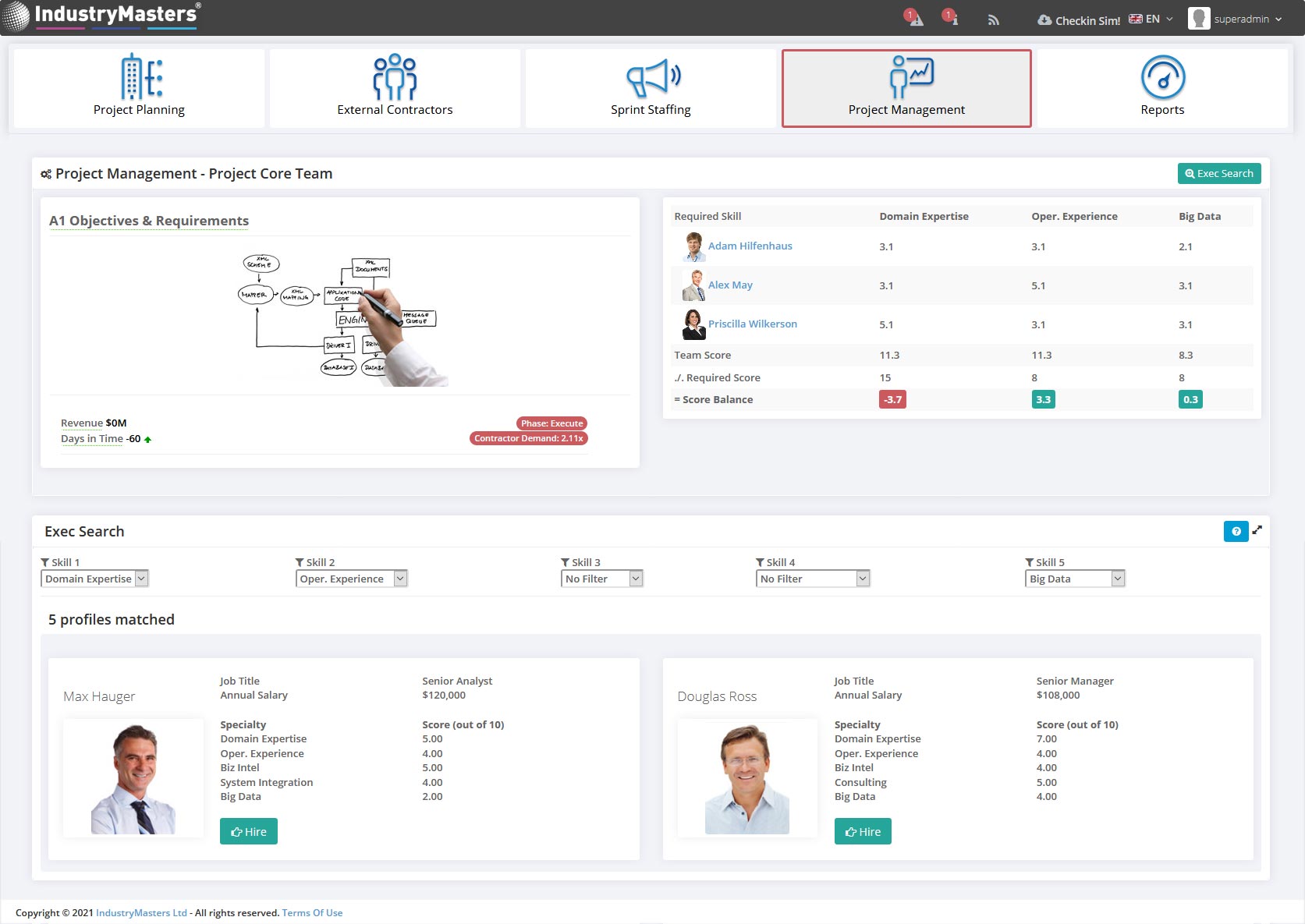1305x924 pixels.
Task: Expand the Exec Search panel fullscreen
Action: pyautogui.click(x=1257, y=530)
